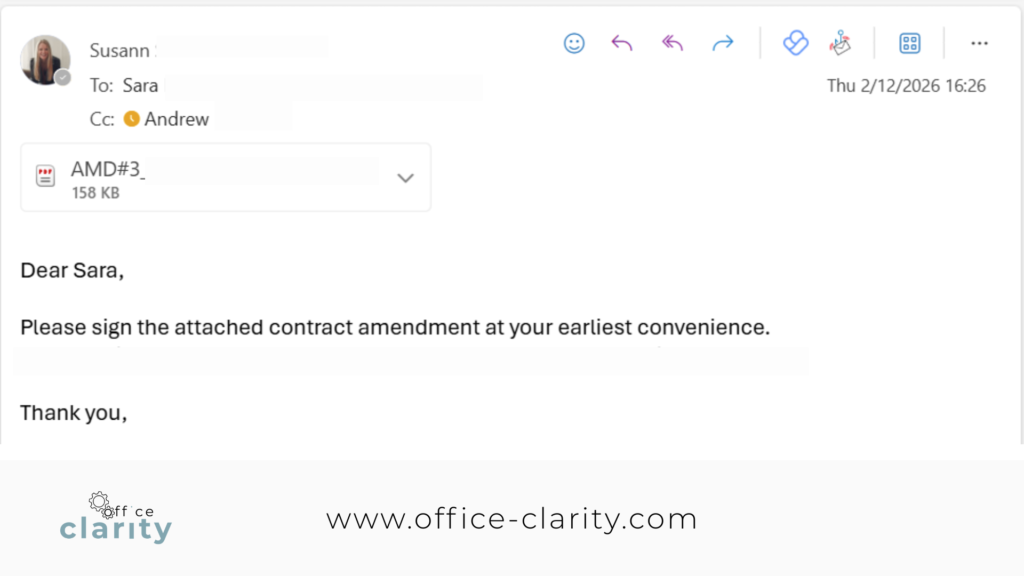Click Susann's profile photo
Viewport: 1024px width, 576px height.
click(45, 60)
